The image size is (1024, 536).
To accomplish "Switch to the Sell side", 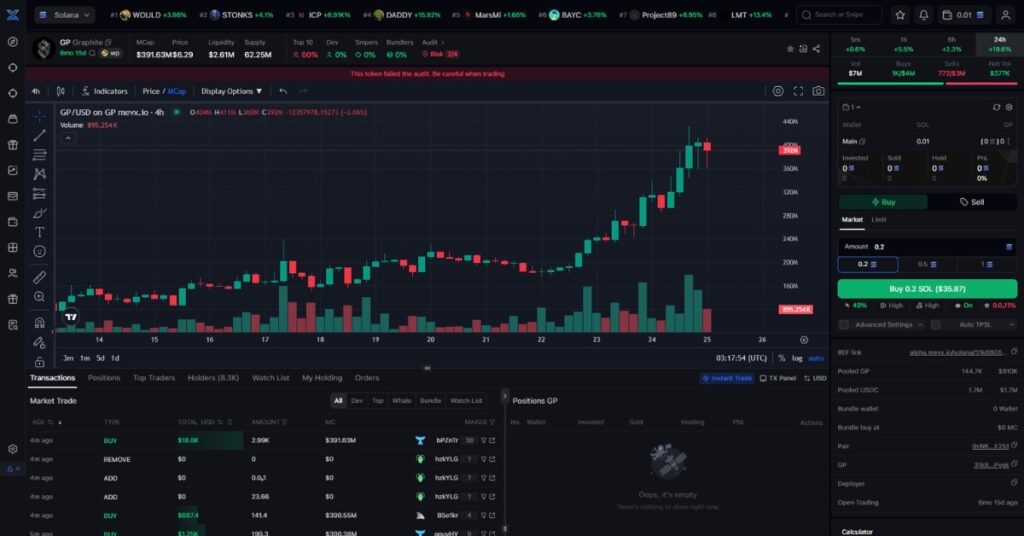I will coord(972,202).
